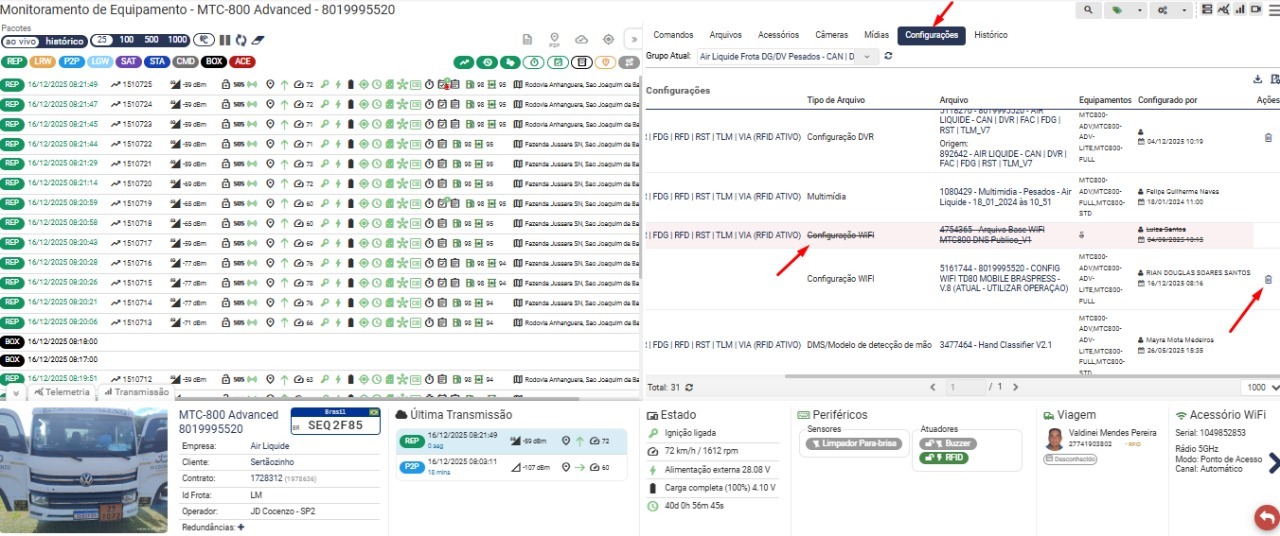Click the pagination page number field
This screenshot has height=536, width=1280.
tap(966, 387)
